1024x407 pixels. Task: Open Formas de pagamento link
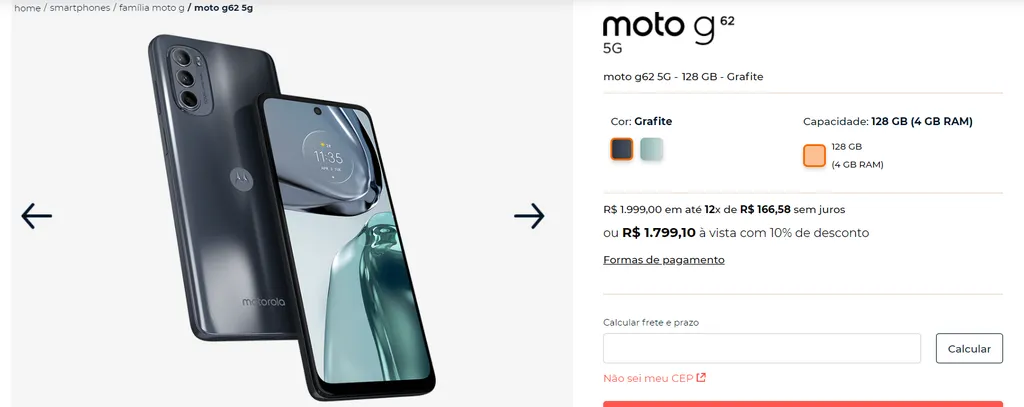[x=664, y=259]
